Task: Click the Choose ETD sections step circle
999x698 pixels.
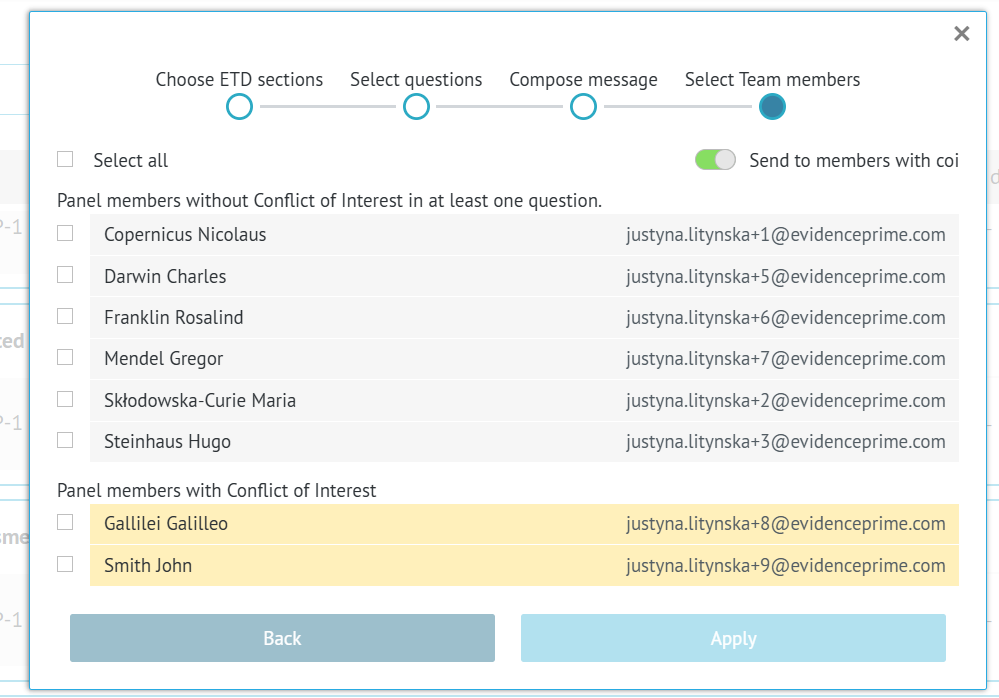Action: pos(239,107)
